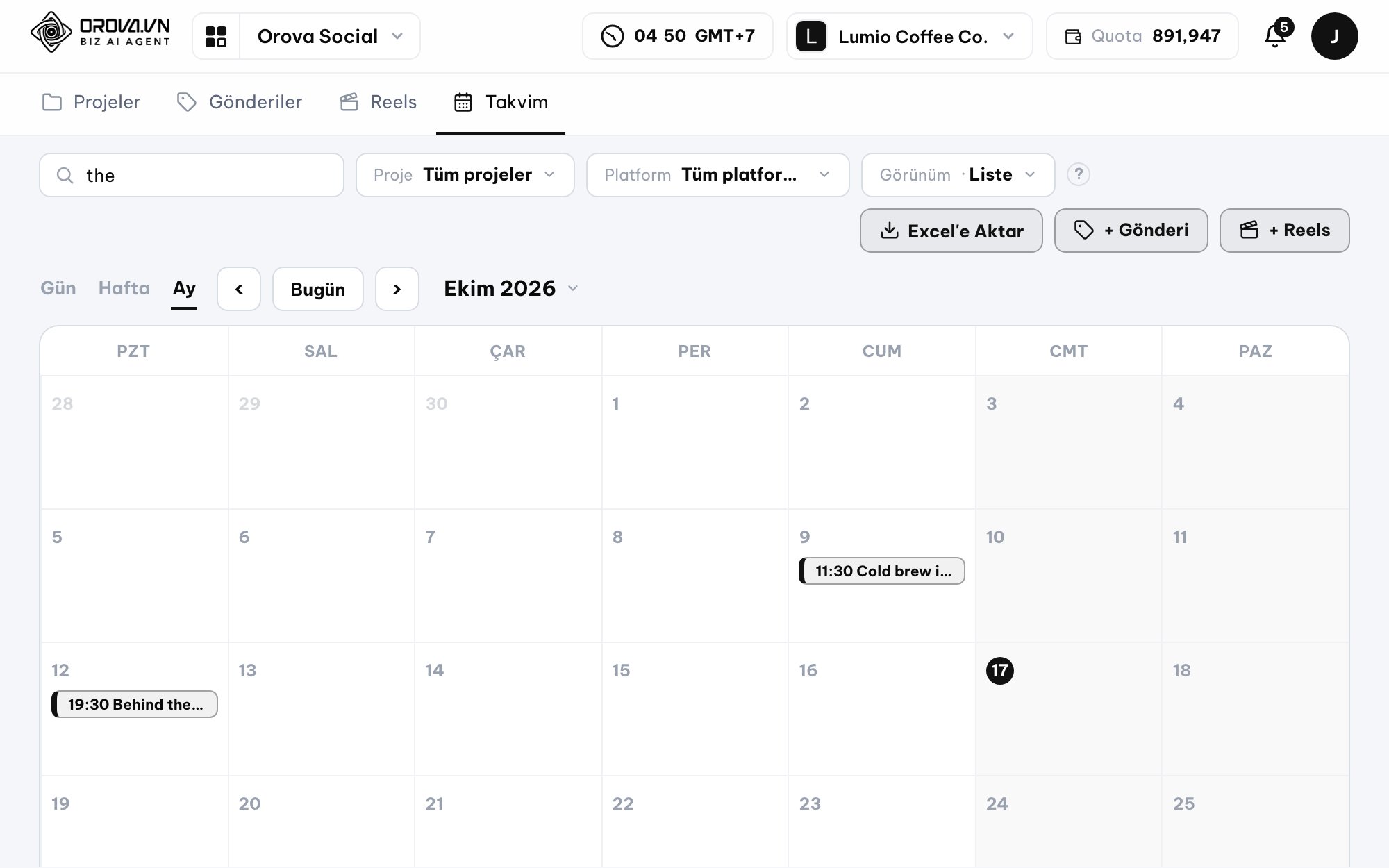Image resolution: width=1389 pixels, height=868 pixels.
Task: Click Excel'e Aktar button
Action: 951,231
